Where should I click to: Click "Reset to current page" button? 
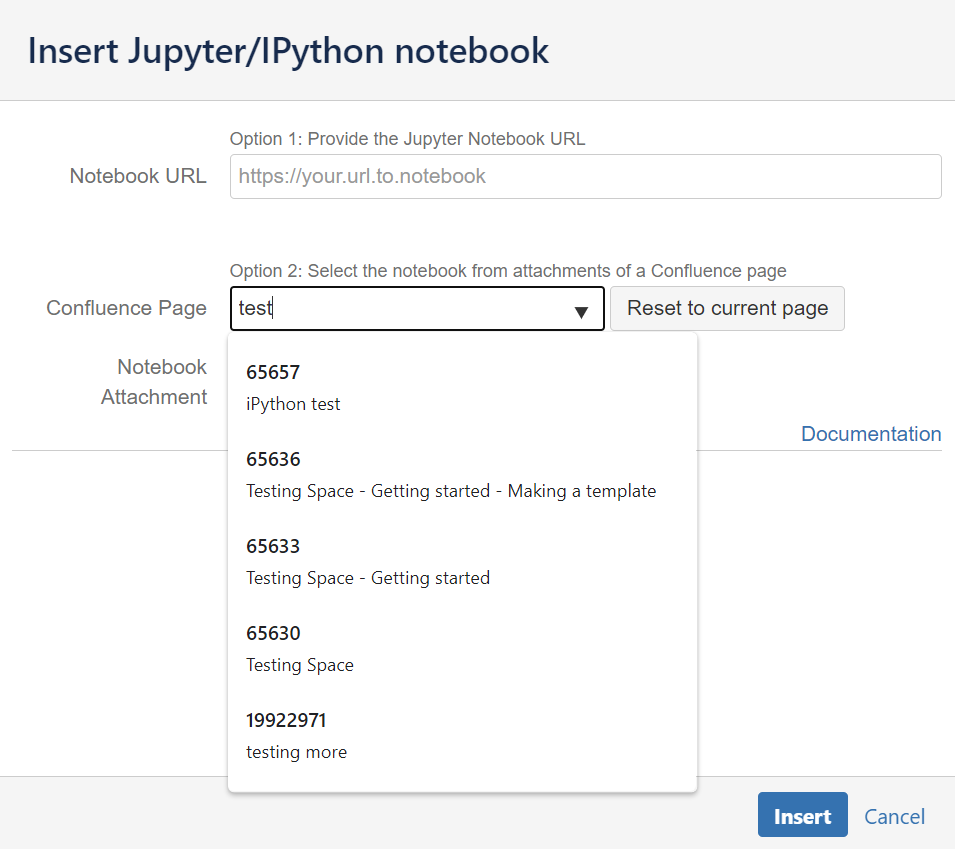(727, 308)
